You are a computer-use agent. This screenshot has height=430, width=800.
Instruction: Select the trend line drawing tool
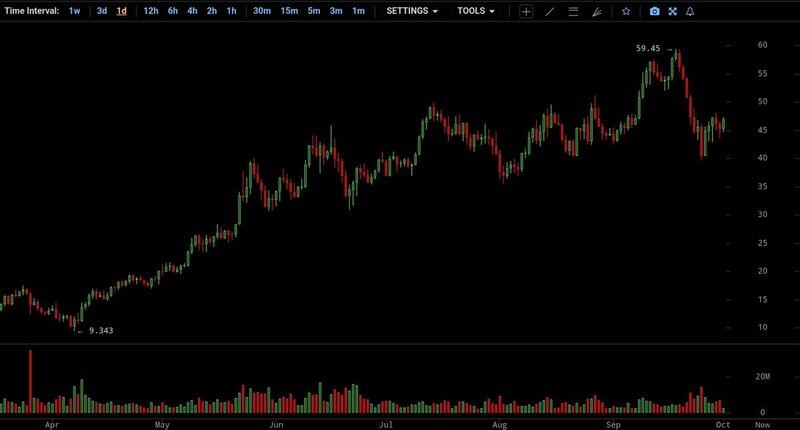point(549,11)
